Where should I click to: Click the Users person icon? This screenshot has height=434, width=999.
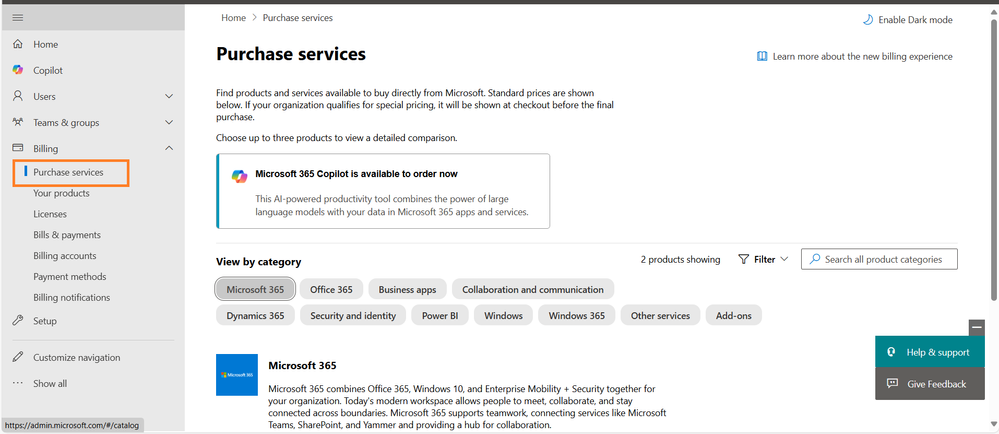pyautogui.click(x=18, y=96)
